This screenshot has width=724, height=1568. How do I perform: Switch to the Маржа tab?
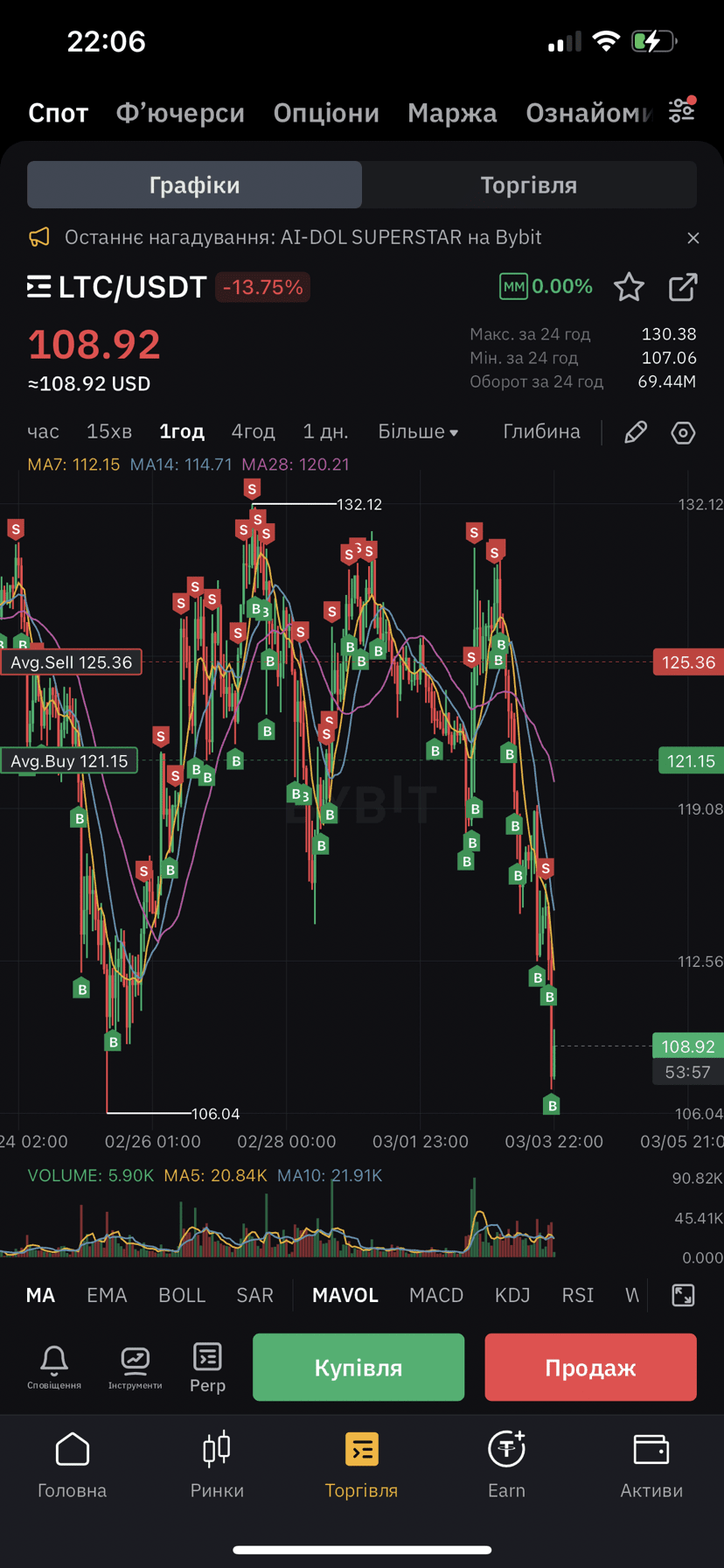coord(452,113)
